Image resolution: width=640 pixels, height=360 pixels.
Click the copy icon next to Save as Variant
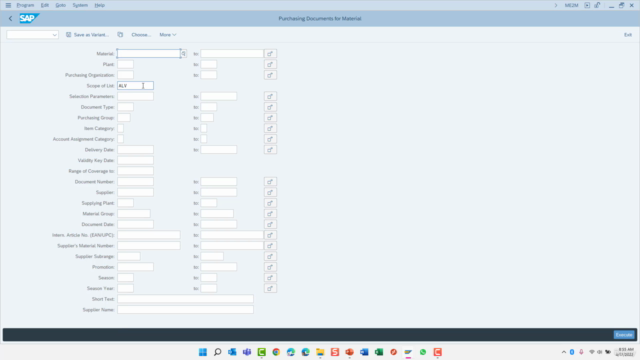(120, 35)
